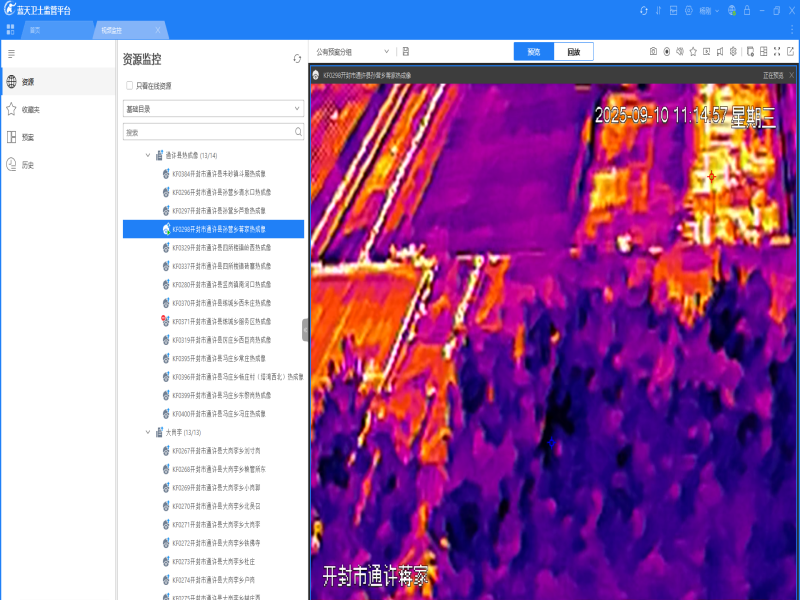Mute audio using the speaker icon
The width and height of the screenshot is (800, 600).
[679, 51]
